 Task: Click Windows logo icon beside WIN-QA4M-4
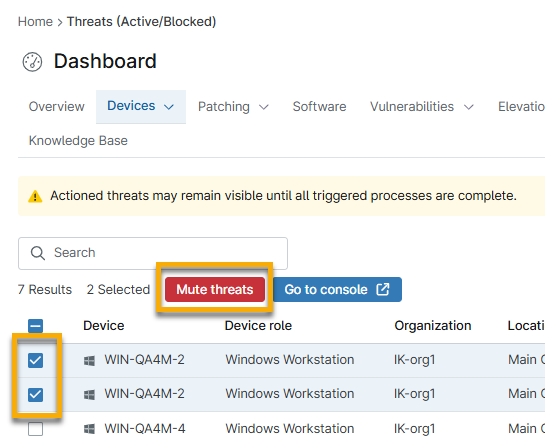tap(89, 429)
